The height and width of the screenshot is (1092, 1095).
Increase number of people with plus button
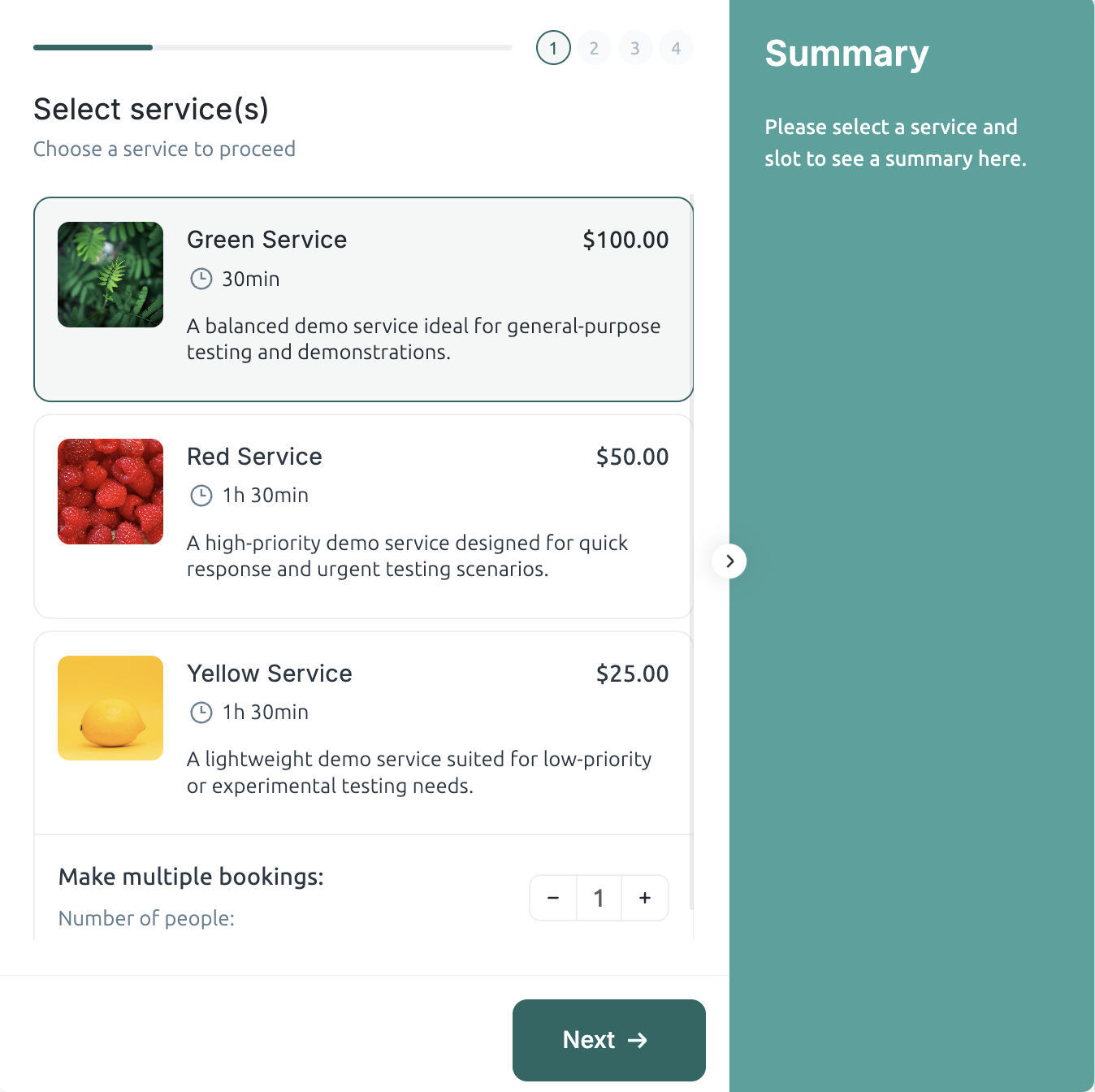click(644, 898)
